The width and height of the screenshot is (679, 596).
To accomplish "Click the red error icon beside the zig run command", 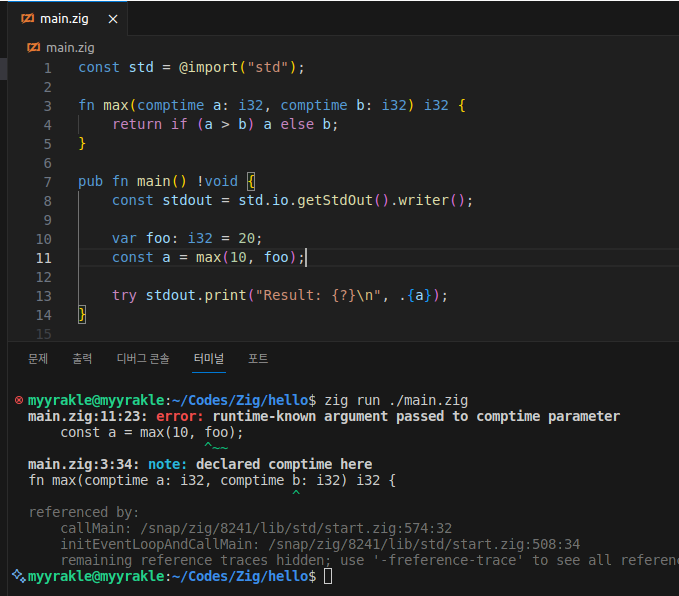I will click(x=19, y=400).
